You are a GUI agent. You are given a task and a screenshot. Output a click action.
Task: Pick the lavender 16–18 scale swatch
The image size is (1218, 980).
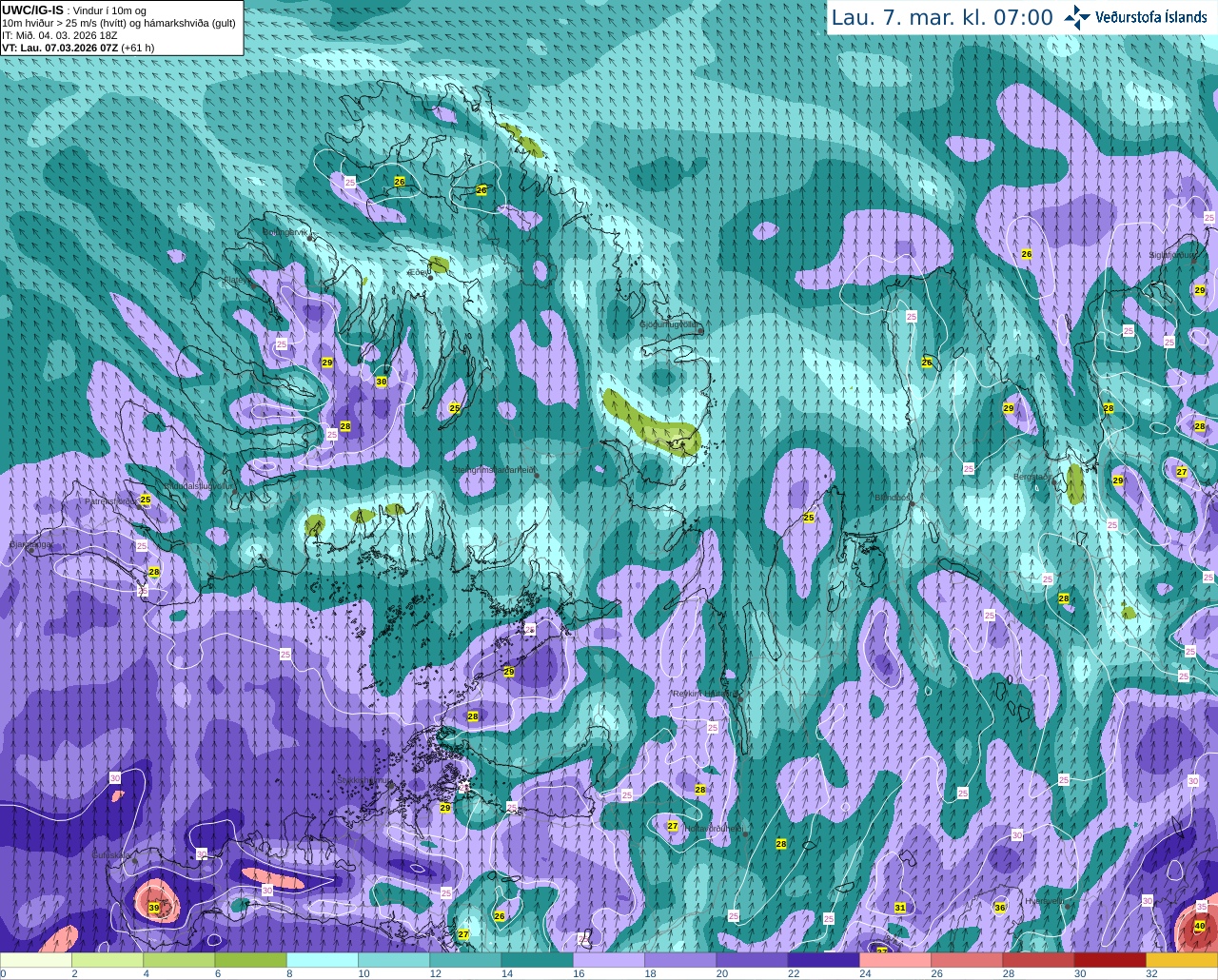609,960
